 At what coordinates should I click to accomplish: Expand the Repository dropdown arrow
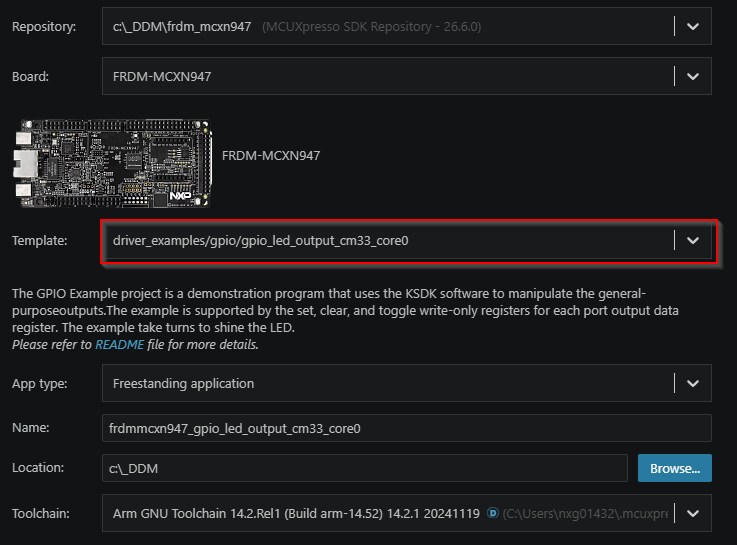tap(693, 27)
